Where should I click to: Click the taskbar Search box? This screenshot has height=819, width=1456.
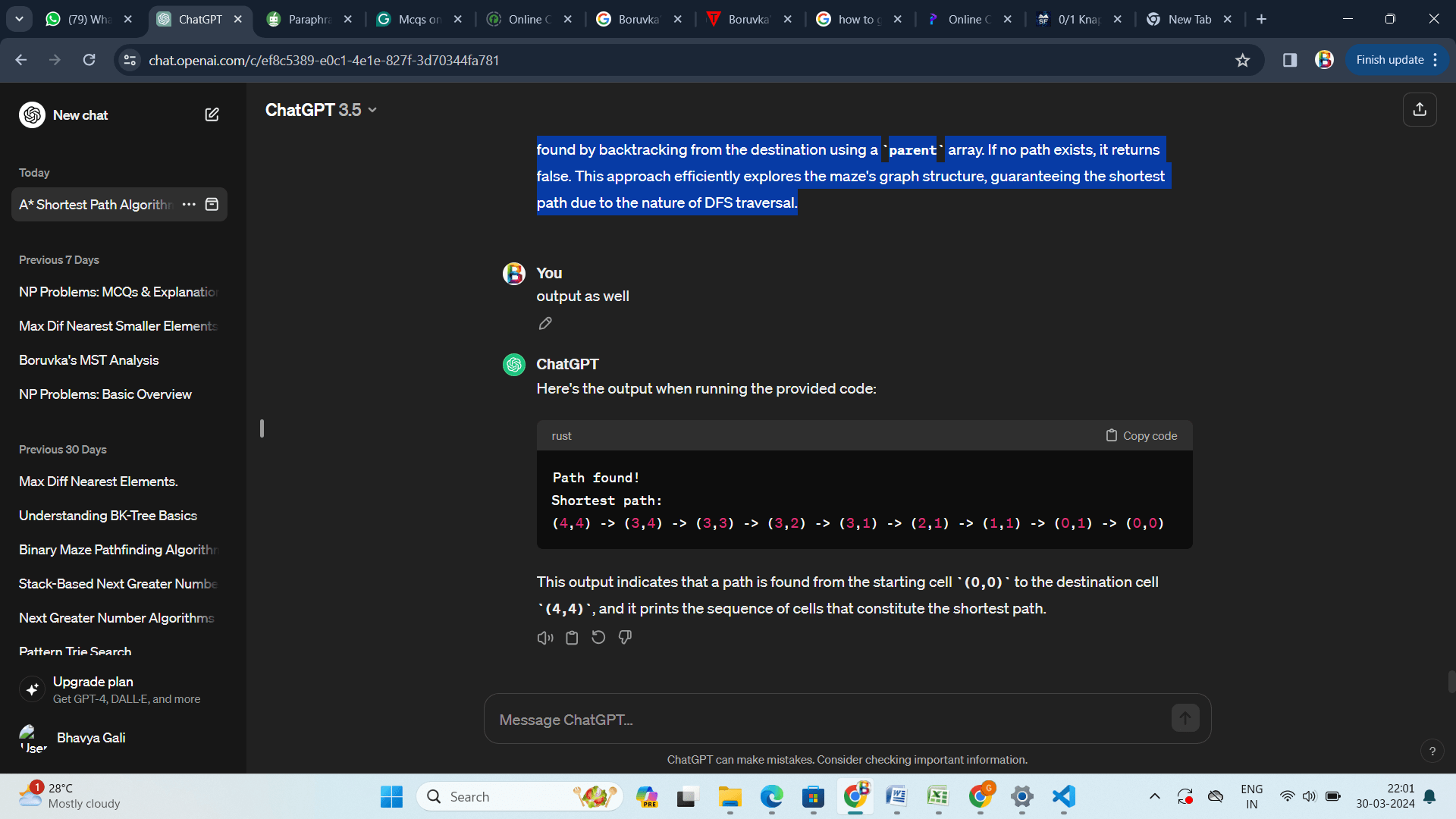tap(519, 796)
